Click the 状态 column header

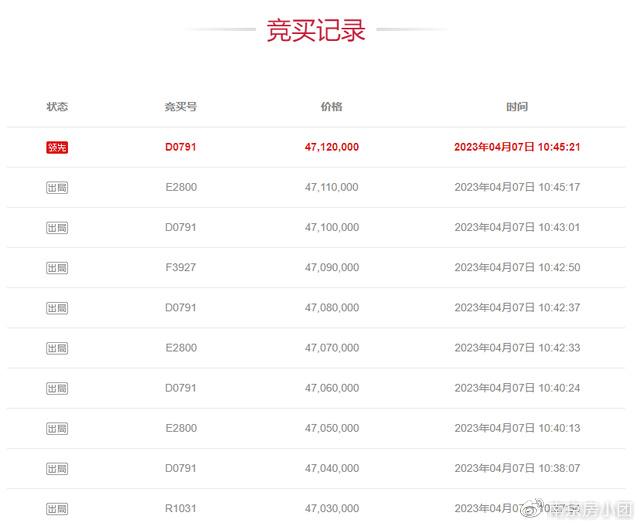tap(57, 107)
